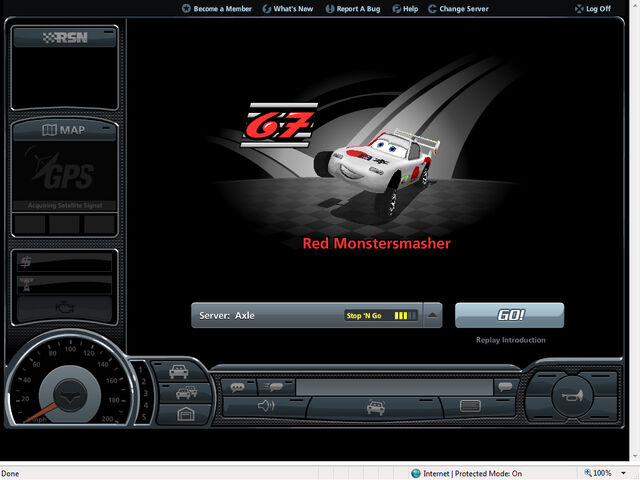Image resolution: width=640 pixels, height=480 pixels.
Task: Click the Stop 'N Go status label
Action: (364, 316)
